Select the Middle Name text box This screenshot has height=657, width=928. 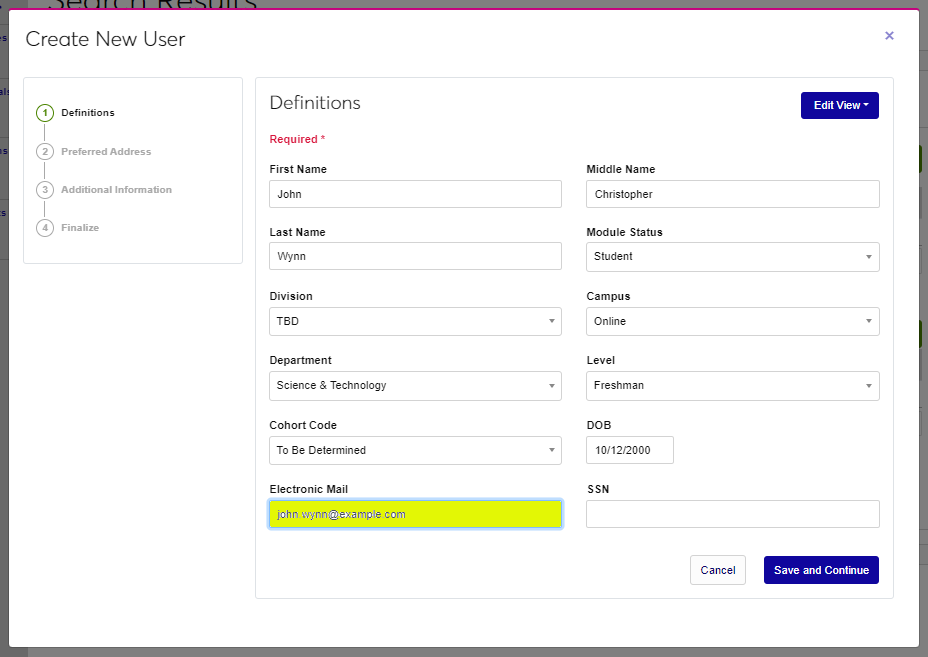tap(732, 194)
